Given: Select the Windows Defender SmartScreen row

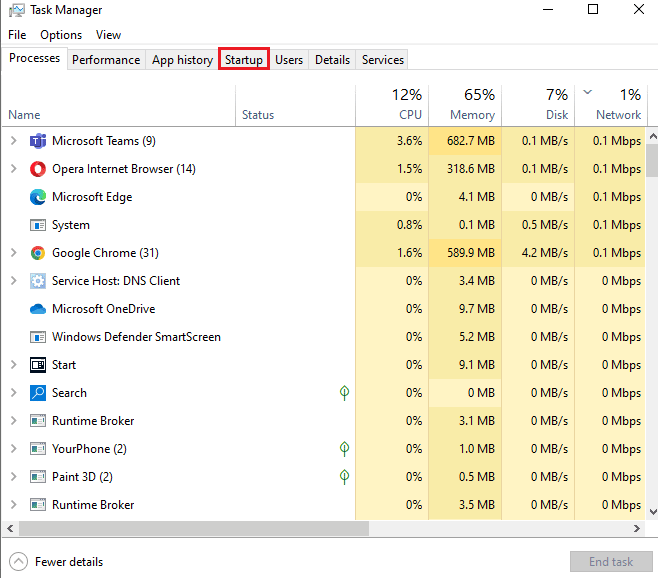Looking at the screenshot, I should (x=324, y=337).
